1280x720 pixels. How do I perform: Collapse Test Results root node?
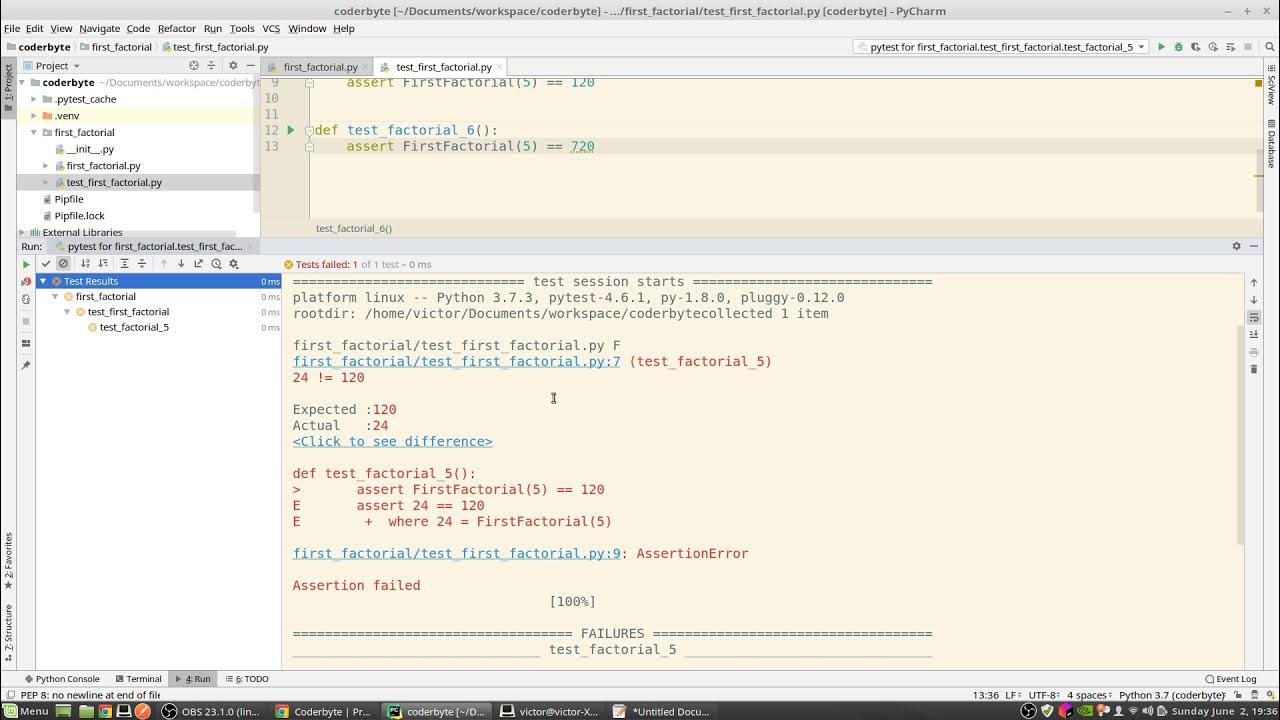pos(43,282)
